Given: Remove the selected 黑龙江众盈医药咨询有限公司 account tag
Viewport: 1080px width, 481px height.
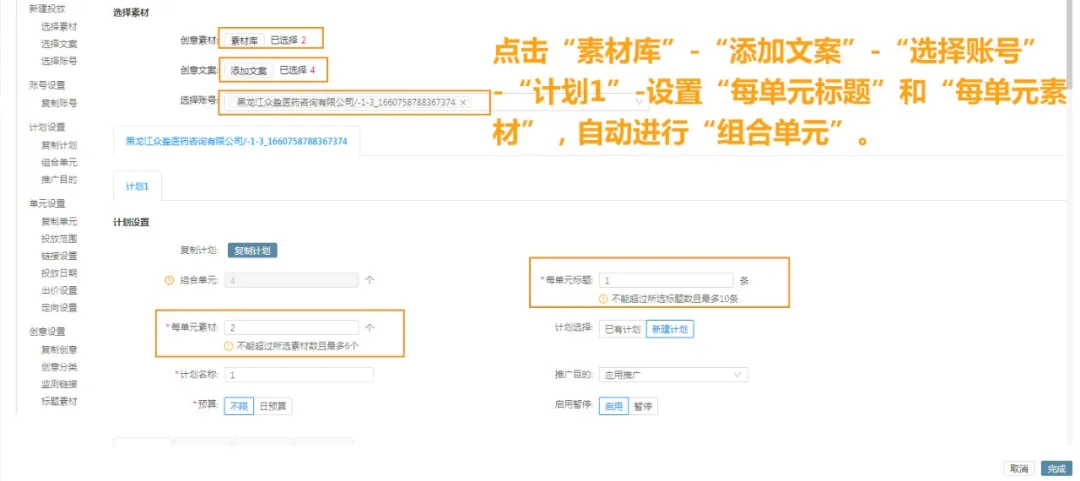Looking at the screenshot, I should 464,102.
